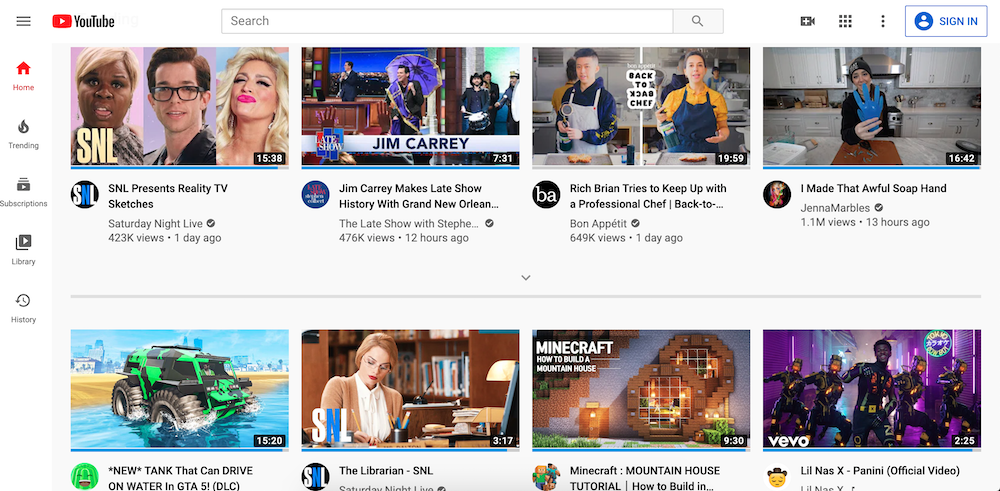Visit 'The Late Show with Stephe…' channel
Viewport: 1000px width, 491px height.
(x=409, y=224)
